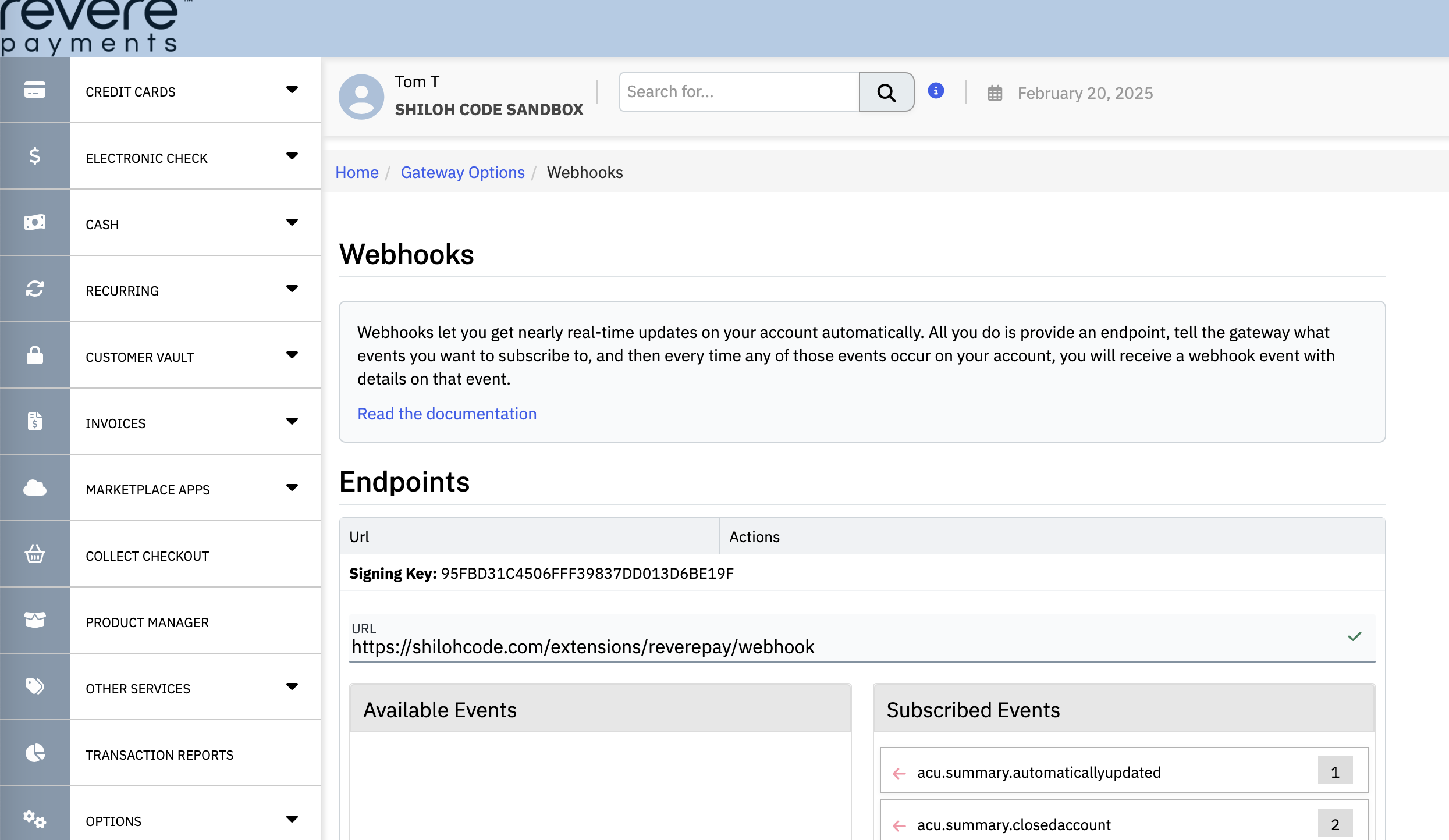Screen dimensions: 1449x840
Task: Click the Available Events header
Action: [x=600, y=709]
